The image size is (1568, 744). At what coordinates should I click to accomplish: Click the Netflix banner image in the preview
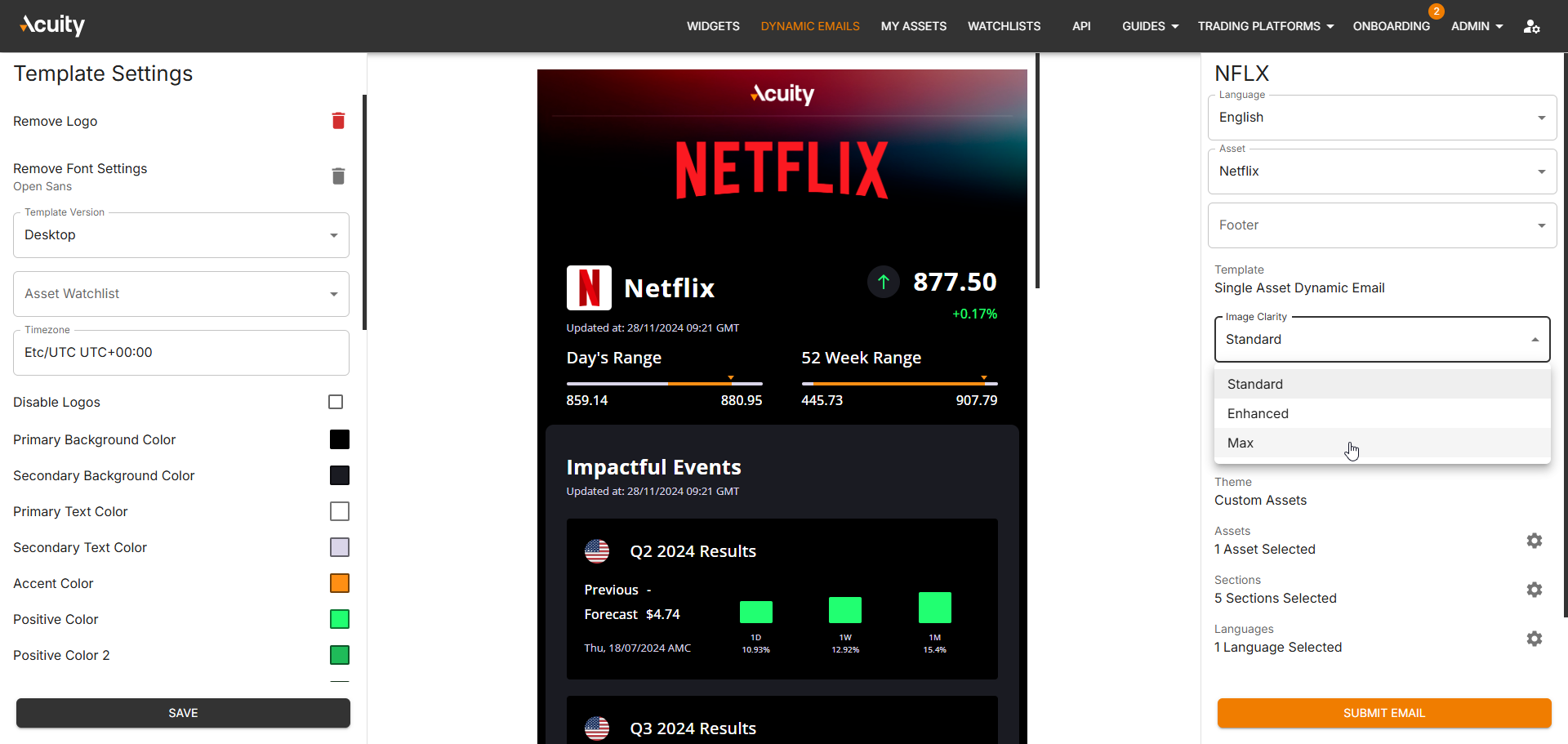pos(782,170)
